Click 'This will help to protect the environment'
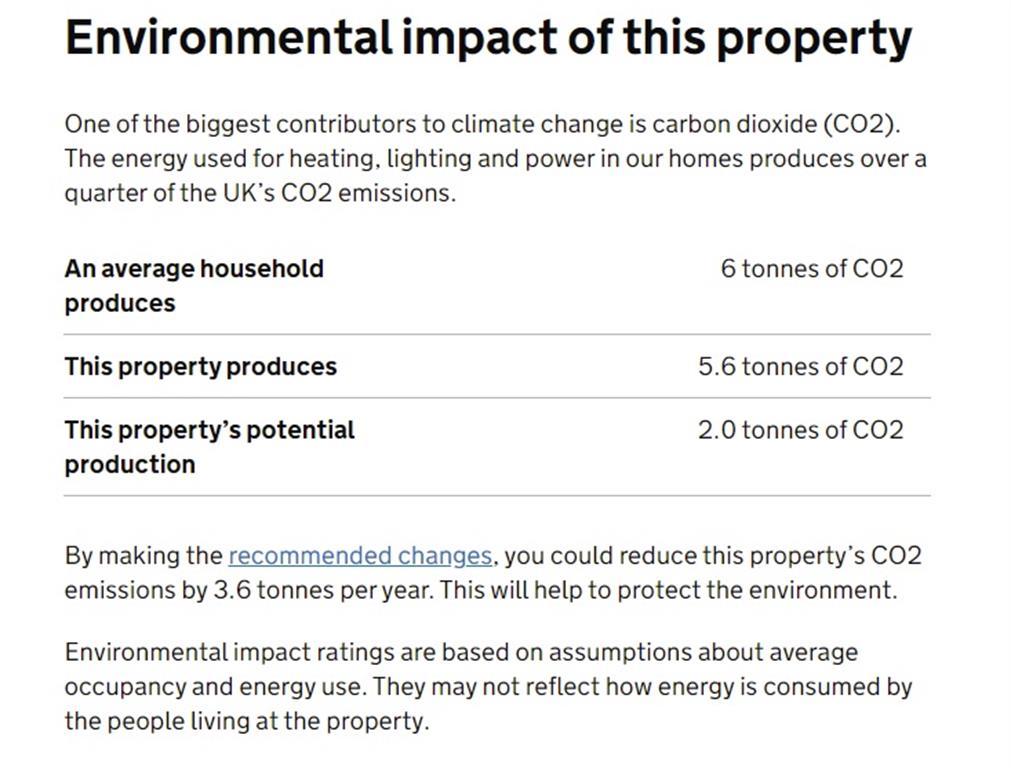 [668, 590]
